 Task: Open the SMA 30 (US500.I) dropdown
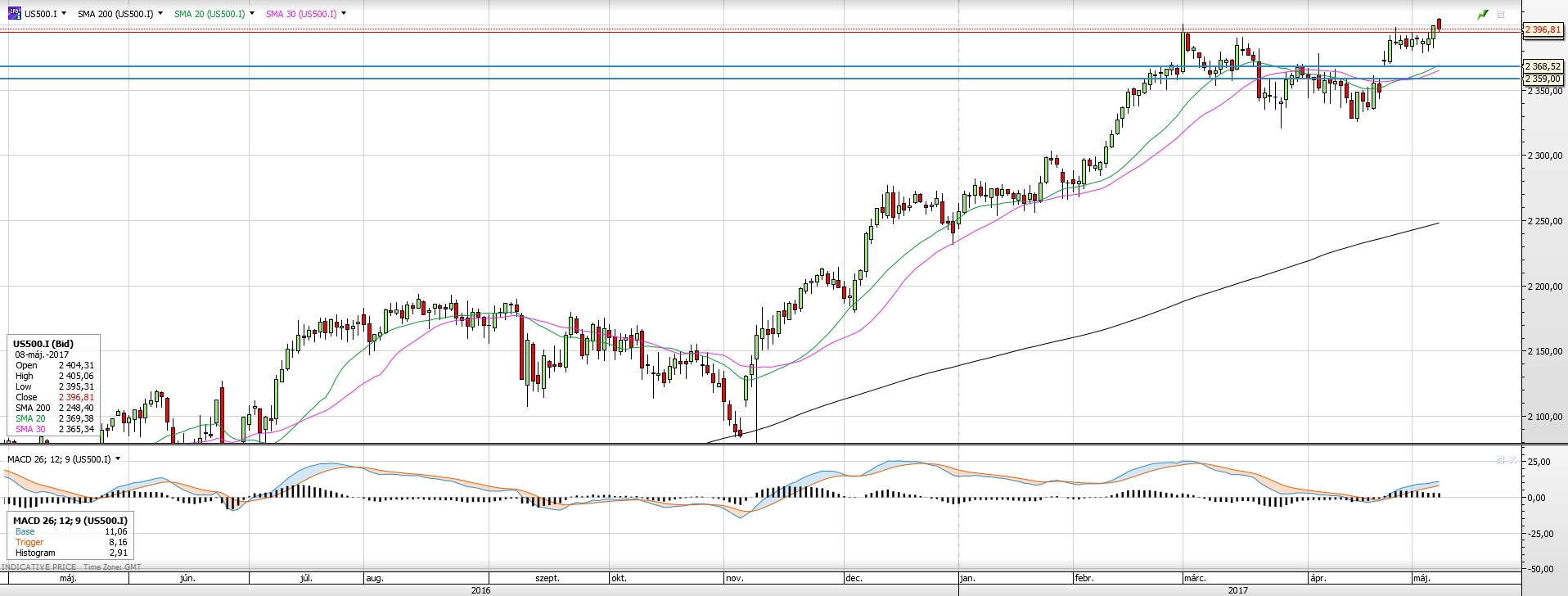[343, 13]
